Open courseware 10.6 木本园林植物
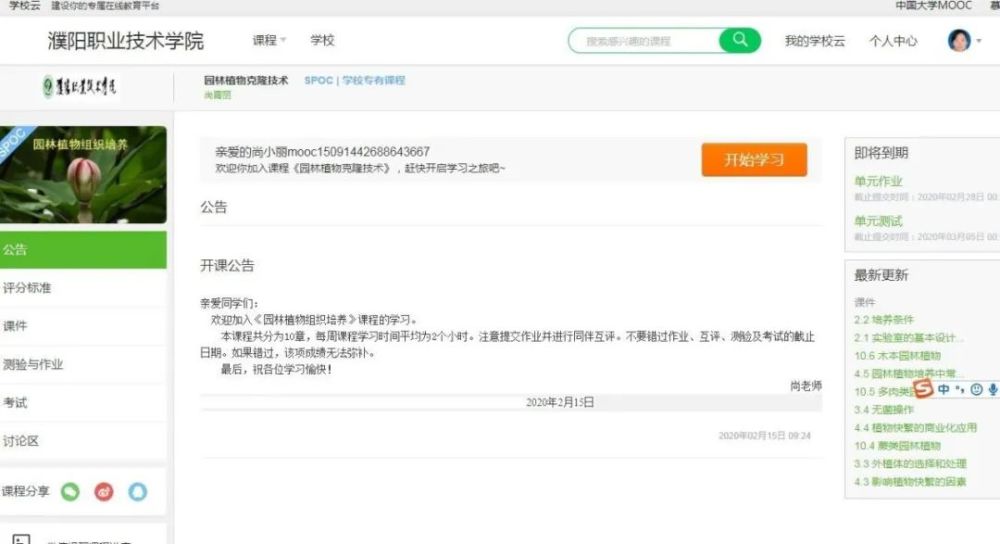The width and height of the screenshot is (1000, 544). tap(897, 355)
